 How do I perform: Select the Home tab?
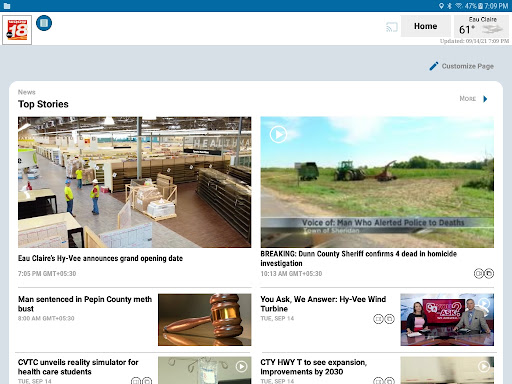click(x=426, y=26)
